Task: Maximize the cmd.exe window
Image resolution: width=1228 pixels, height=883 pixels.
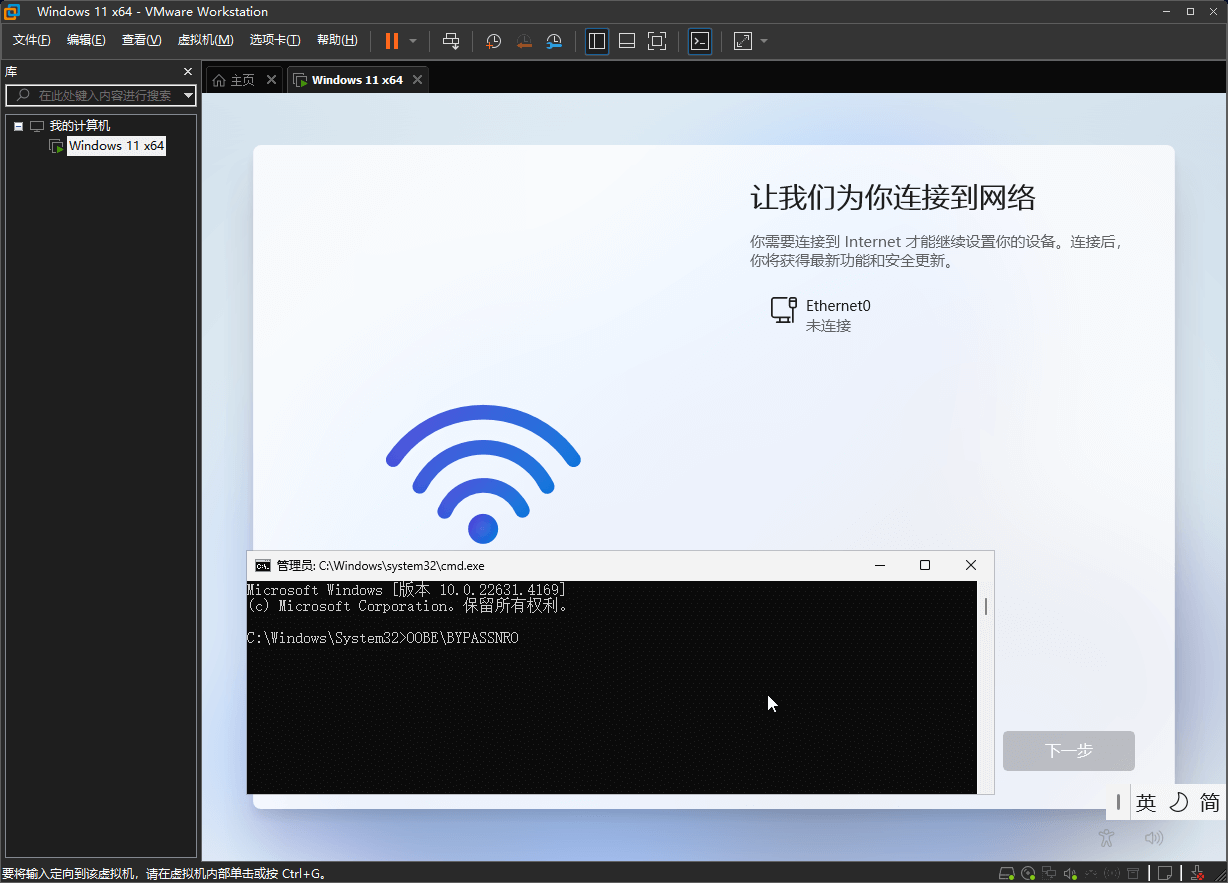Action: click(x=925, y=565)
